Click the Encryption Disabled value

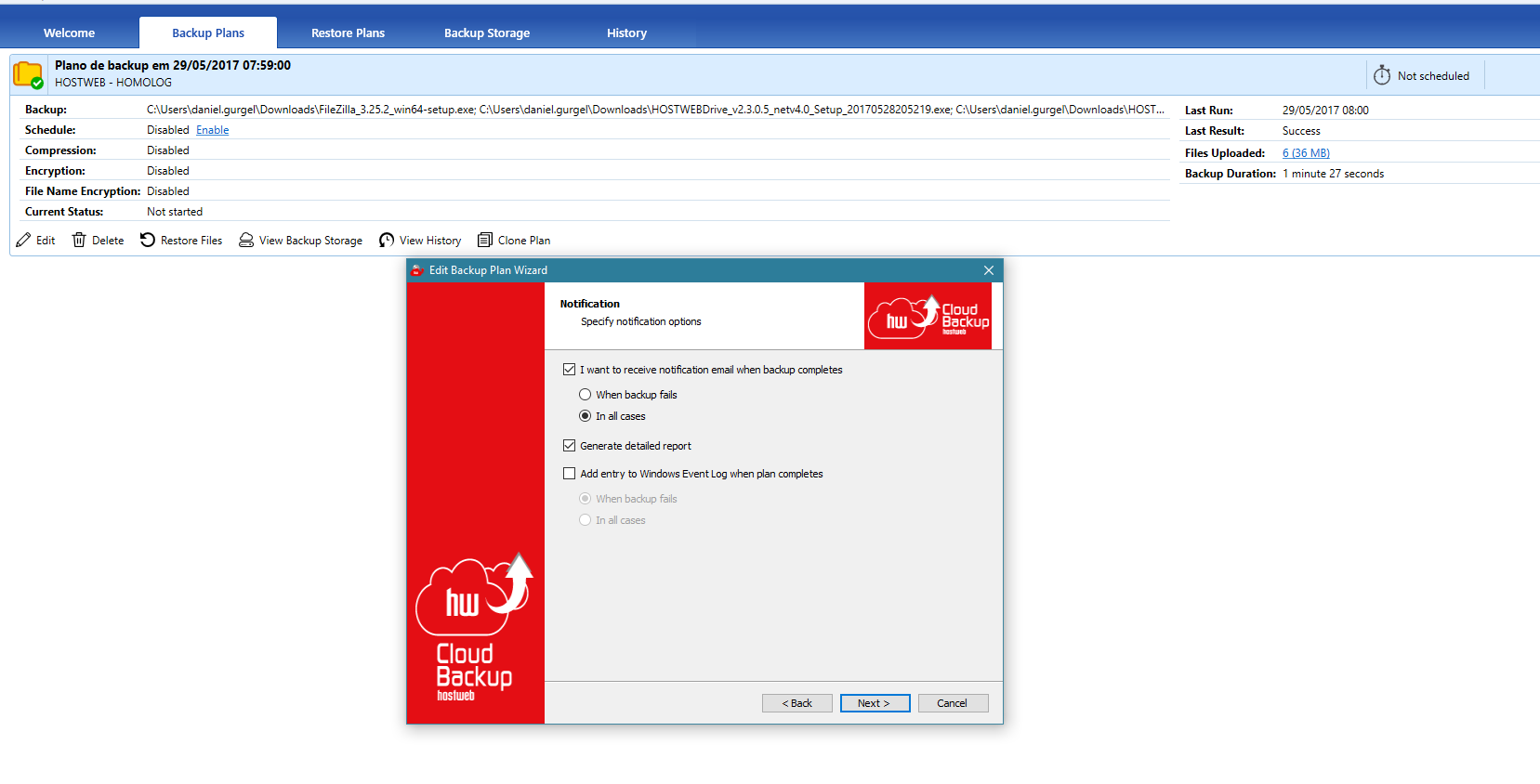pyautogui.click(x=168, y=171)
